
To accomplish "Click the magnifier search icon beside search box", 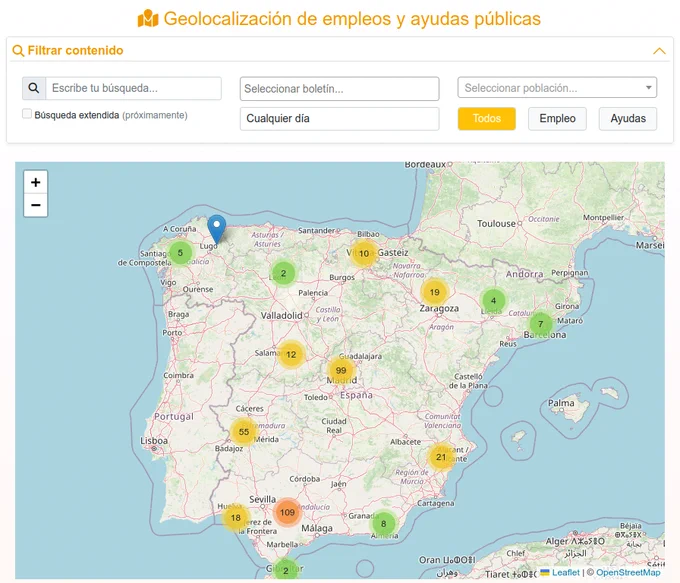I will pos(34,88).
